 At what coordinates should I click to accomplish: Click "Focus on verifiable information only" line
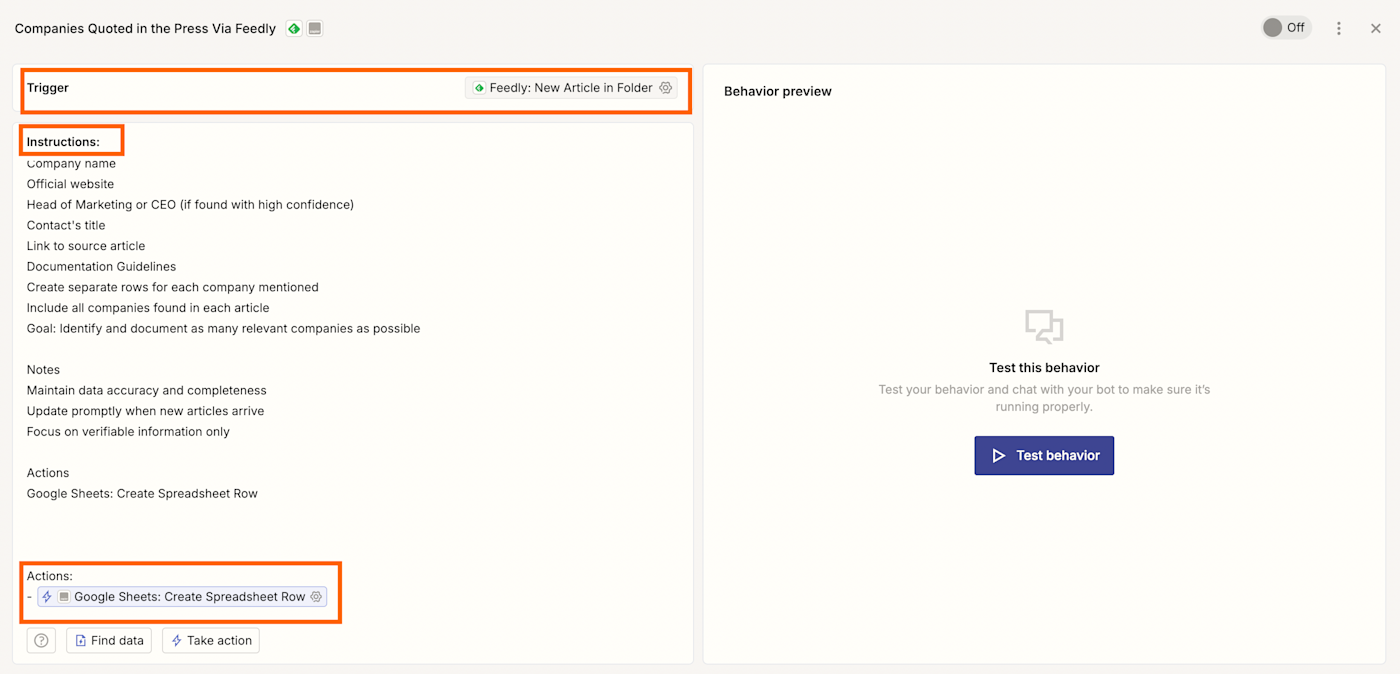128,432
